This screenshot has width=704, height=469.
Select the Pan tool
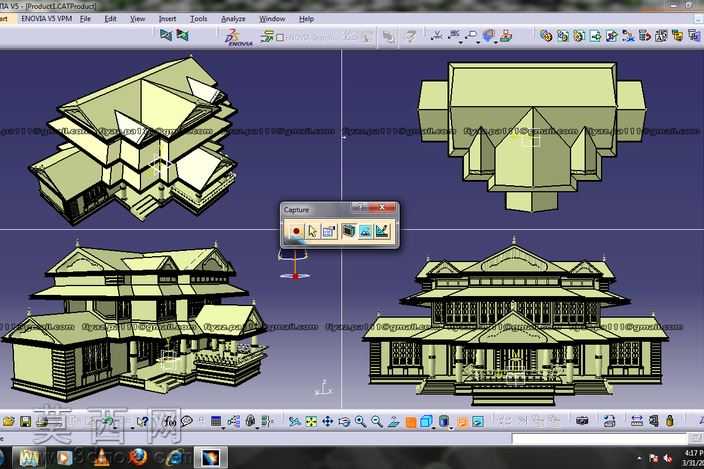328,421
